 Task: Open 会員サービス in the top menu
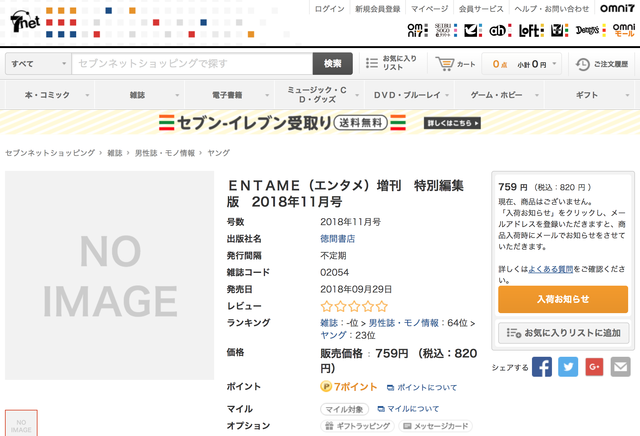[481, 9]
